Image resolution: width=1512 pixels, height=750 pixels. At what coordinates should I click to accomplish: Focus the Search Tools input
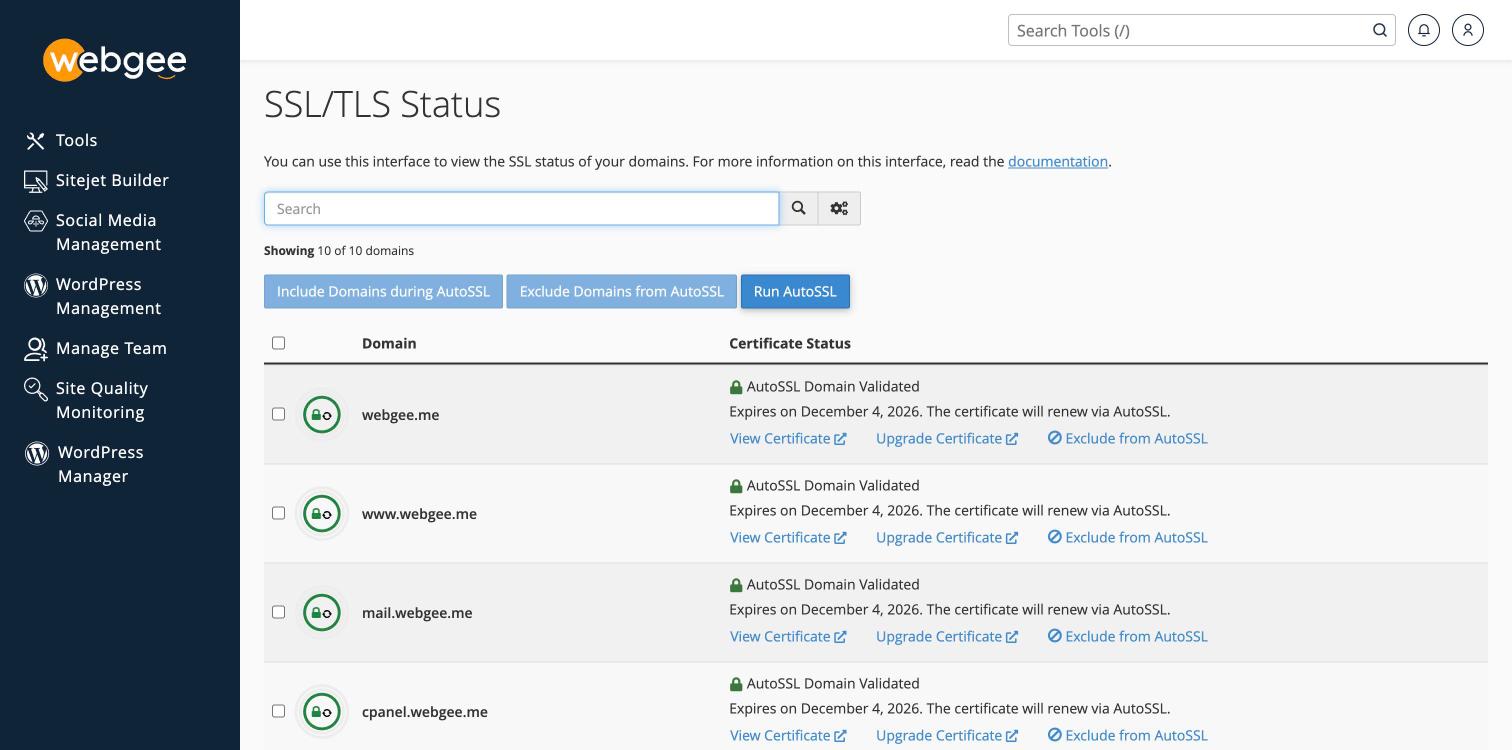click(x=1190, y=30)
